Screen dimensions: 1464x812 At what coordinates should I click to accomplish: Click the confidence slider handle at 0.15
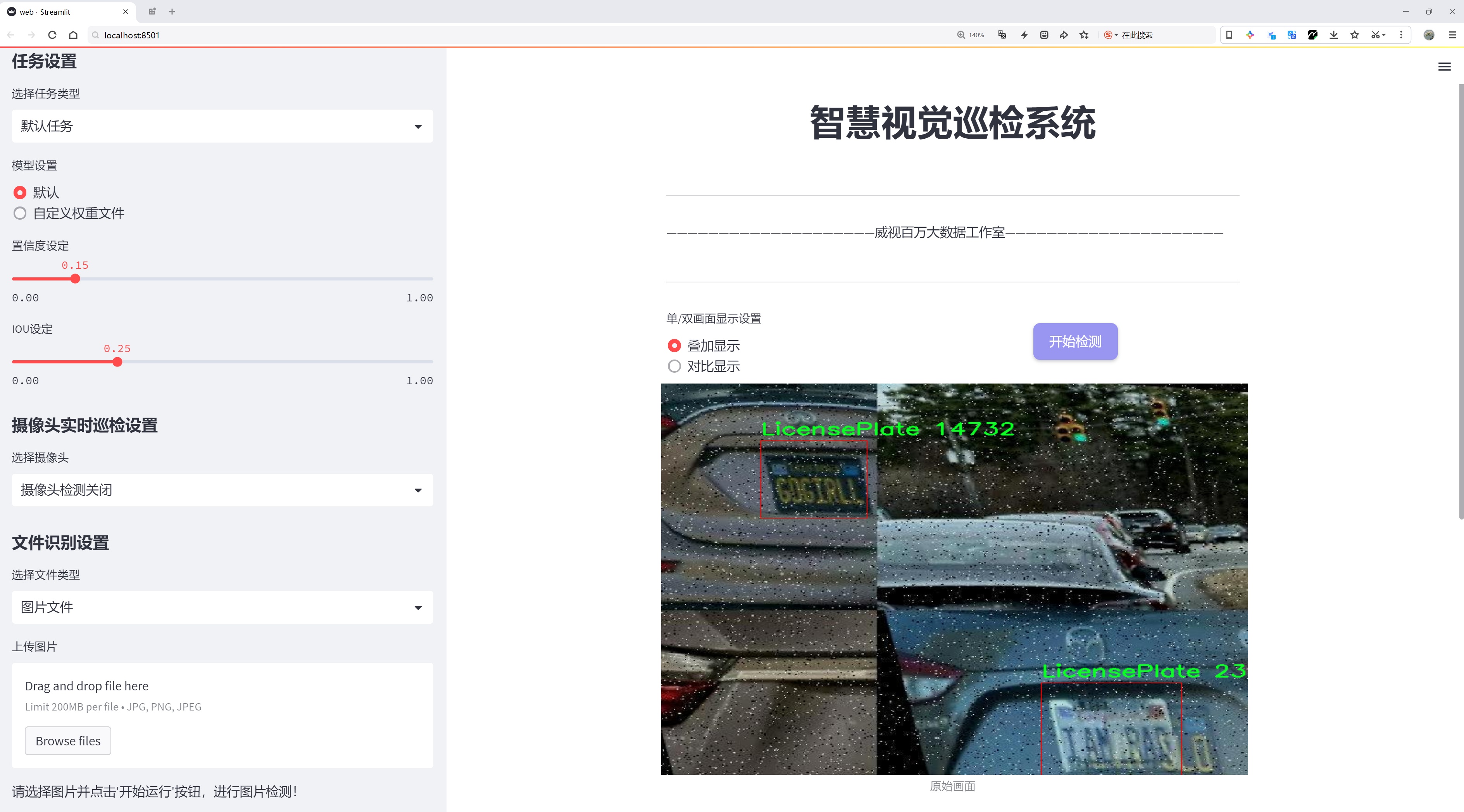[75, 279]
